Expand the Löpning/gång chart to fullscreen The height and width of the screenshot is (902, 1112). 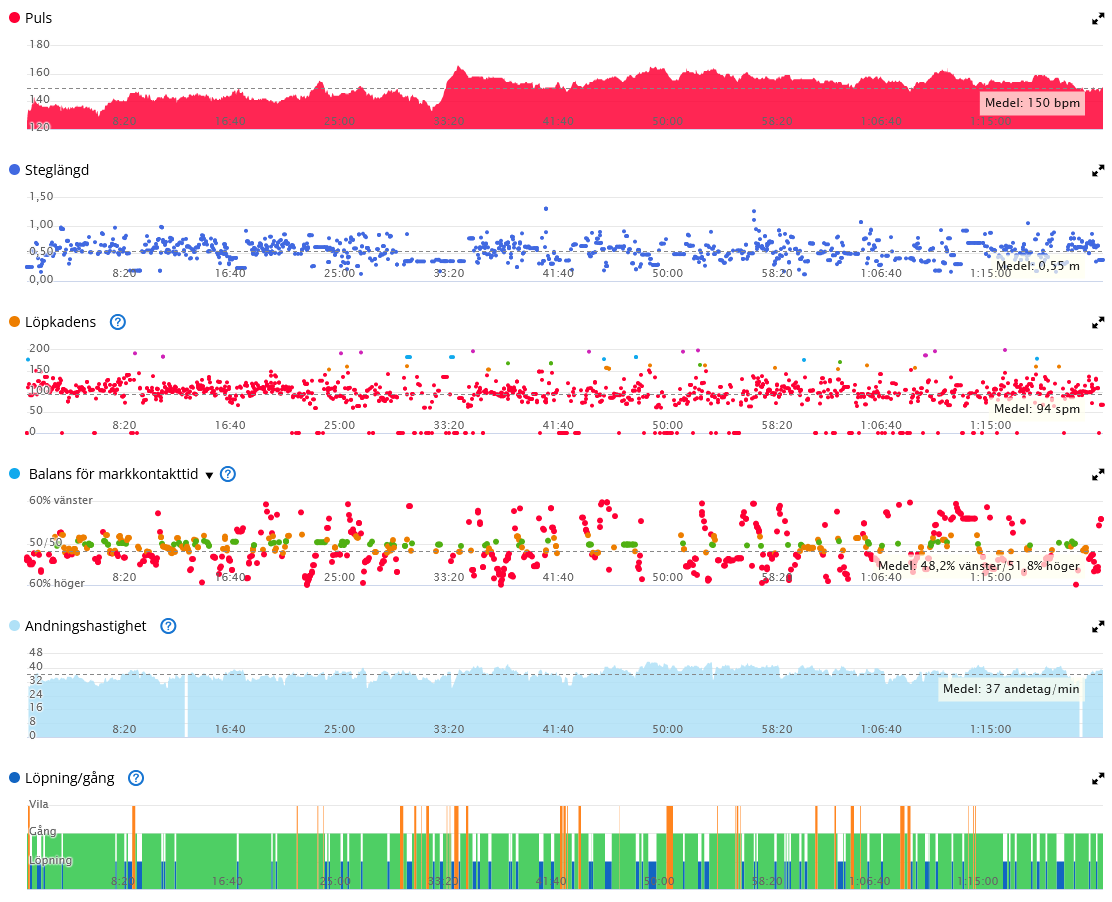coord(1098,779)
